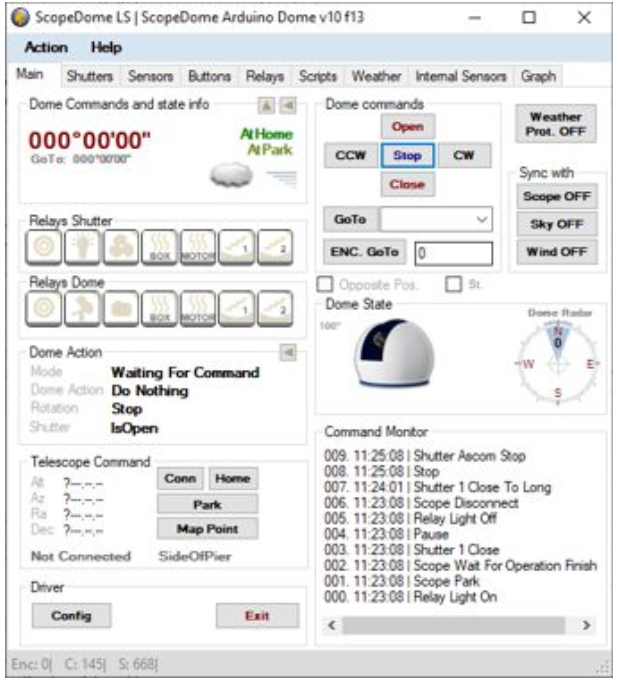Click the Open shutter button

[x=408, y=127]
